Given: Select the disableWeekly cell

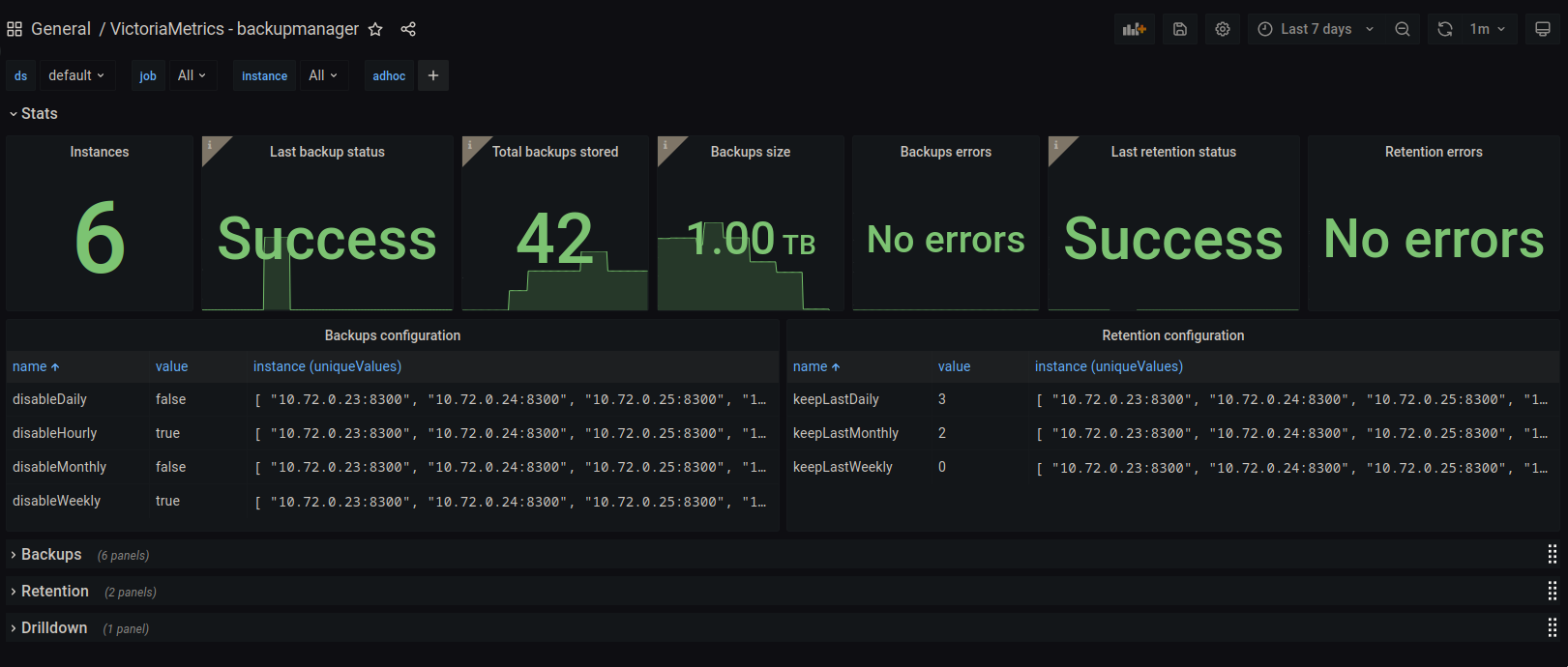Looking at the screenshot, I should pyautogui.click(x=56, y=501).
